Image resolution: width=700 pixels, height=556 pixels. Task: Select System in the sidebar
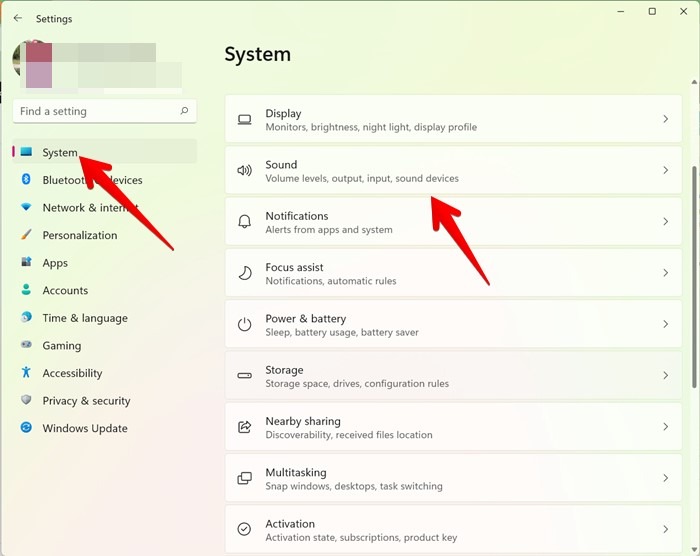coord(104,152)
